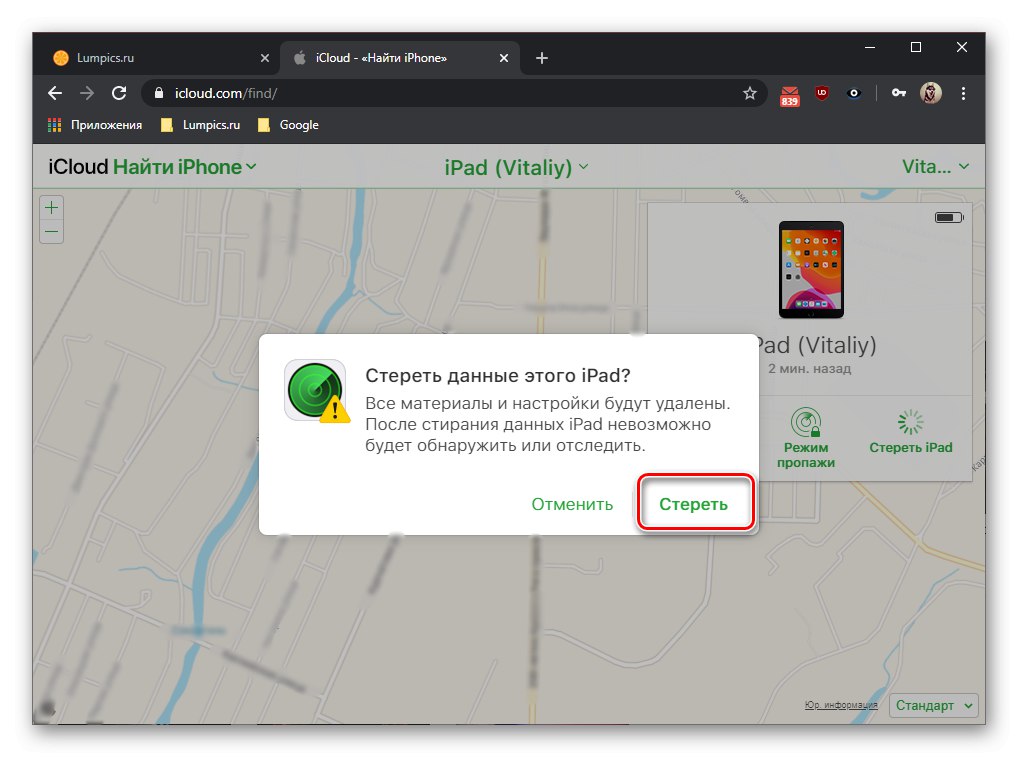
Task: Open the Google bookmark folder
Action: click(288, 125)
